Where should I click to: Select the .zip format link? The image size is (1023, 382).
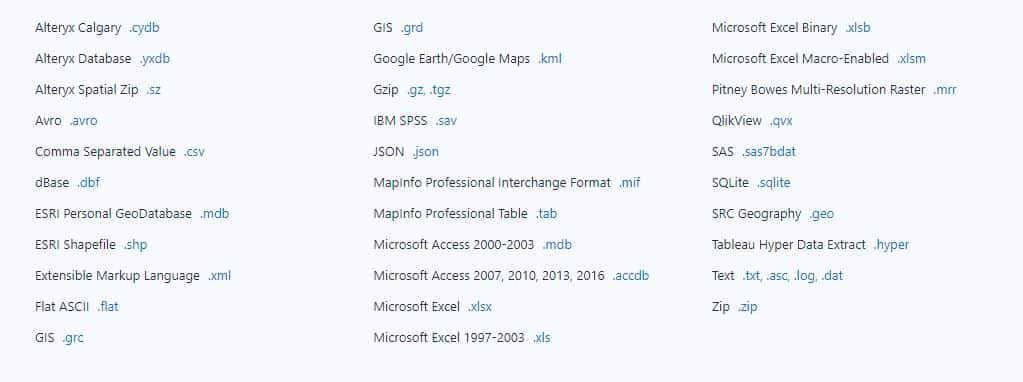click(x=748, y=306)
